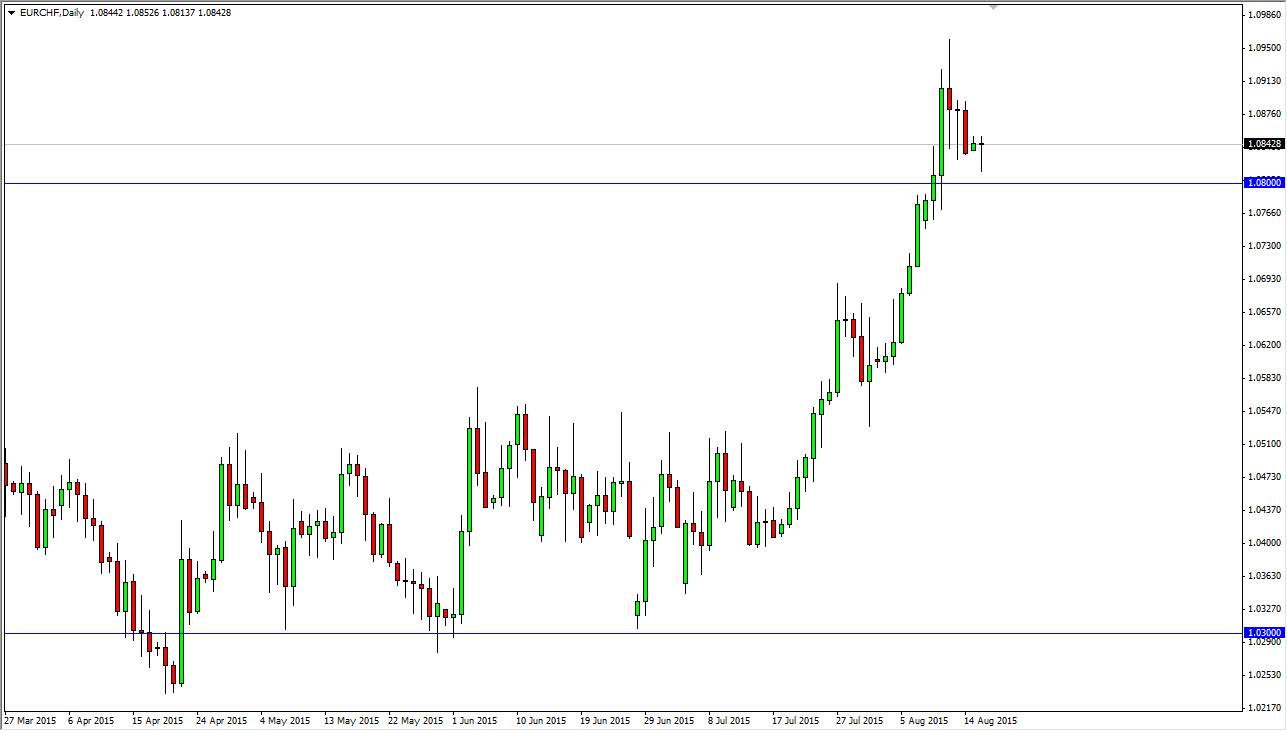Viewport: 1287px width, 731px height.
Task: Click the 1.04000 price scale value
Action: point(1264,543)
